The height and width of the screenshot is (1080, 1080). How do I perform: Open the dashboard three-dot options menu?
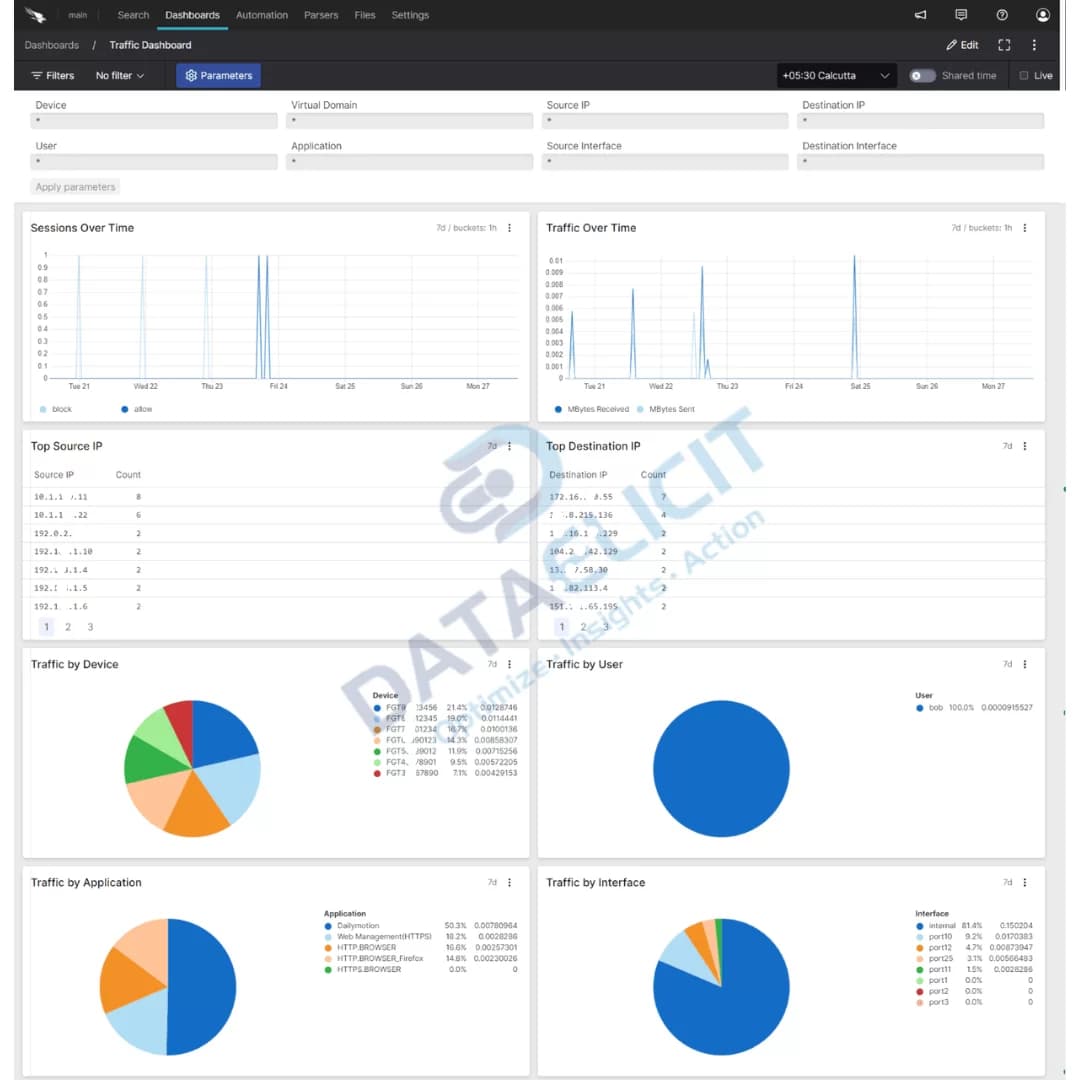point(1035,44)
